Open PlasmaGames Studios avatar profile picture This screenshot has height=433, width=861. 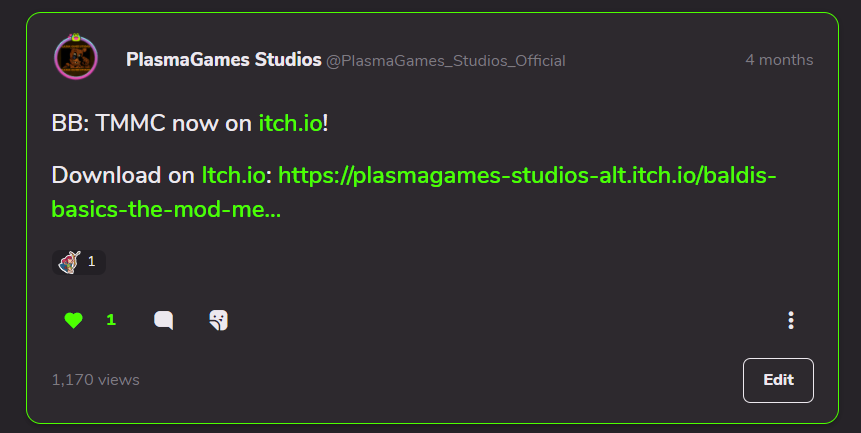coord(76,58)
